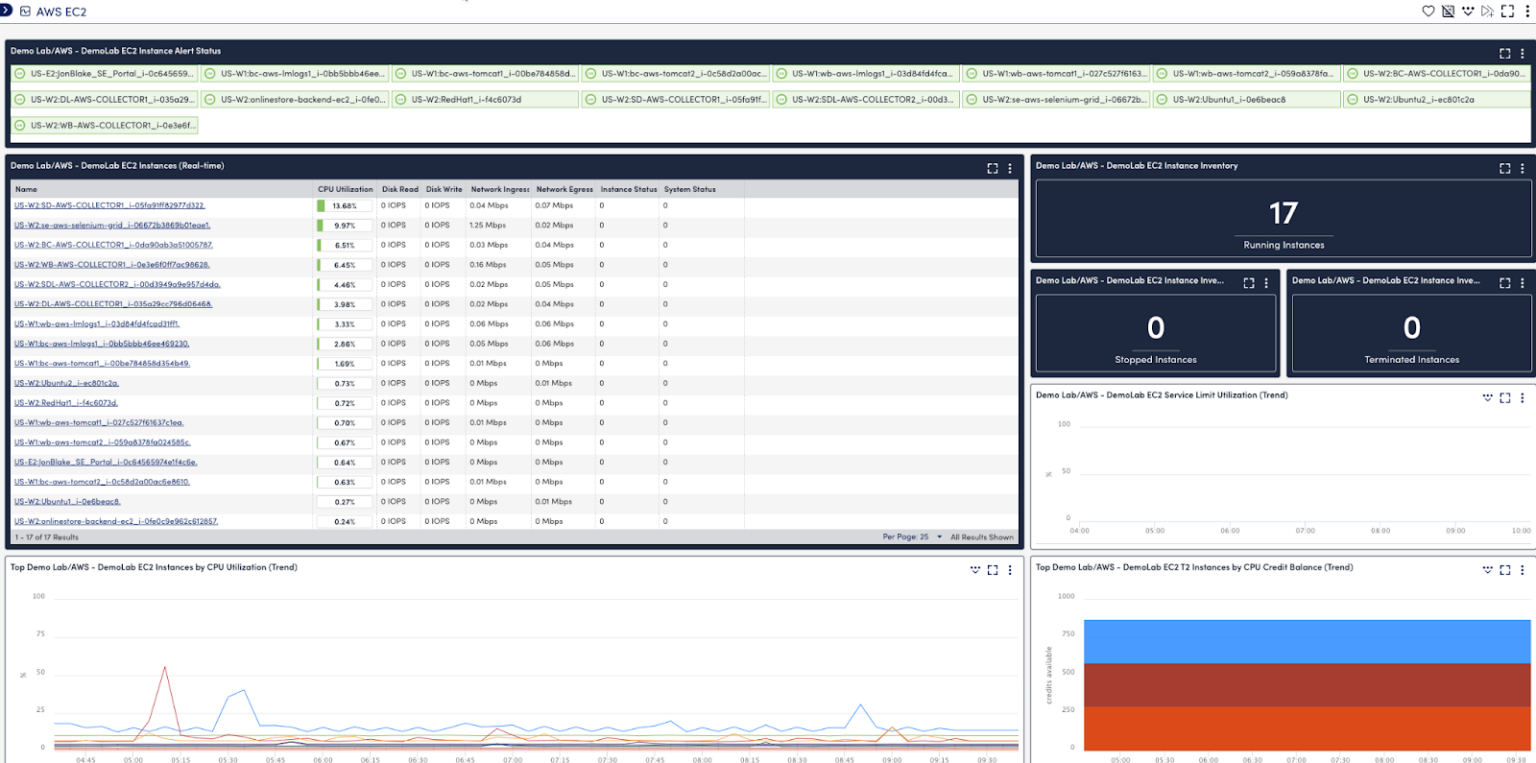Expand the Service Limit Utilization widget fullscreen
1536x763 pixels.
point(1505,397)
